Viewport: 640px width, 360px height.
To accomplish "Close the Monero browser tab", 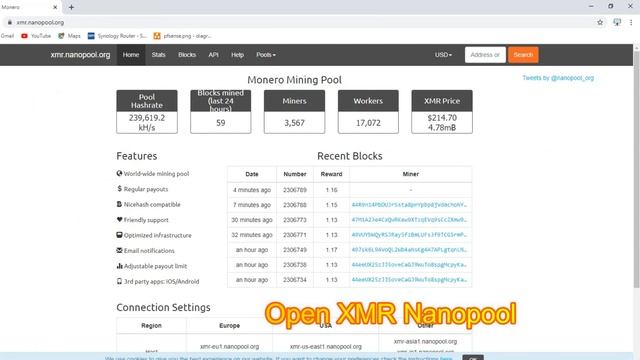I will 55,7.
